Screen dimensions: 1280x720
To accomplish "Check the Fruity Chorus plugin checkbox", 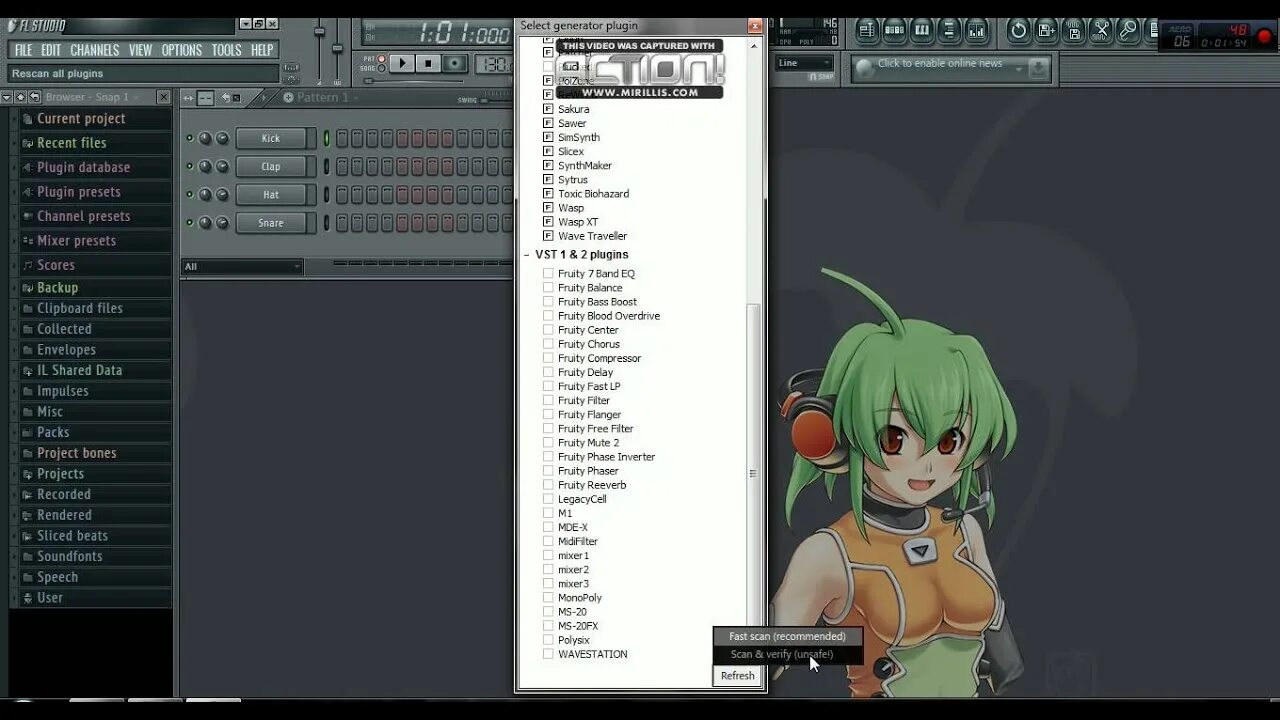I will tap(548, 343).
